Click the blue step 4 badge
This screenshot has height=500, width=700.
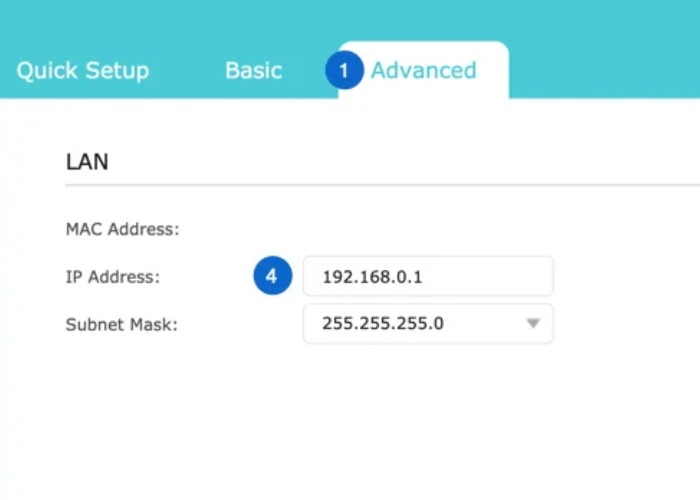click(272, 277)
